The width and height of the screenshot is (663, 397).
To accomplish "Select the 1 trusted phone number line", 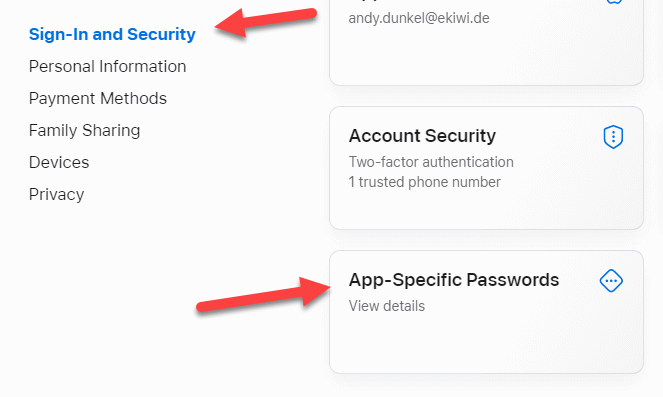I will [425, 182].
